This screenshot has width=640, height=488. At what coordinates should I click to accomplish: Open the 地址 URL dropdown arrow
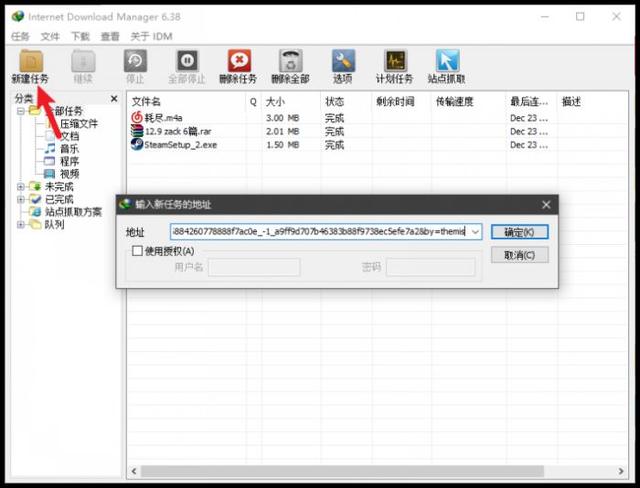(474, 232)
